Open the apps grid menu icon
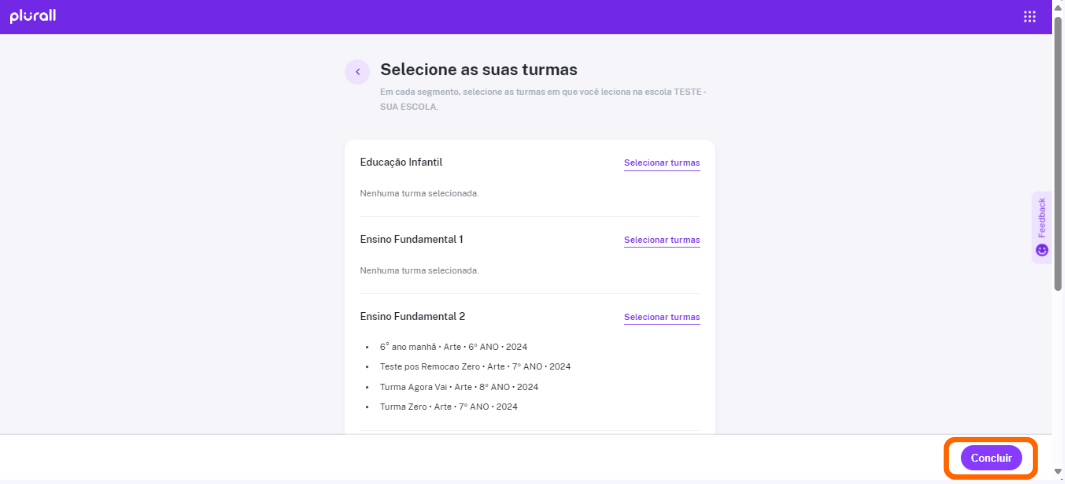Viewport: 1065px width, 484px height. (1030, 16)
